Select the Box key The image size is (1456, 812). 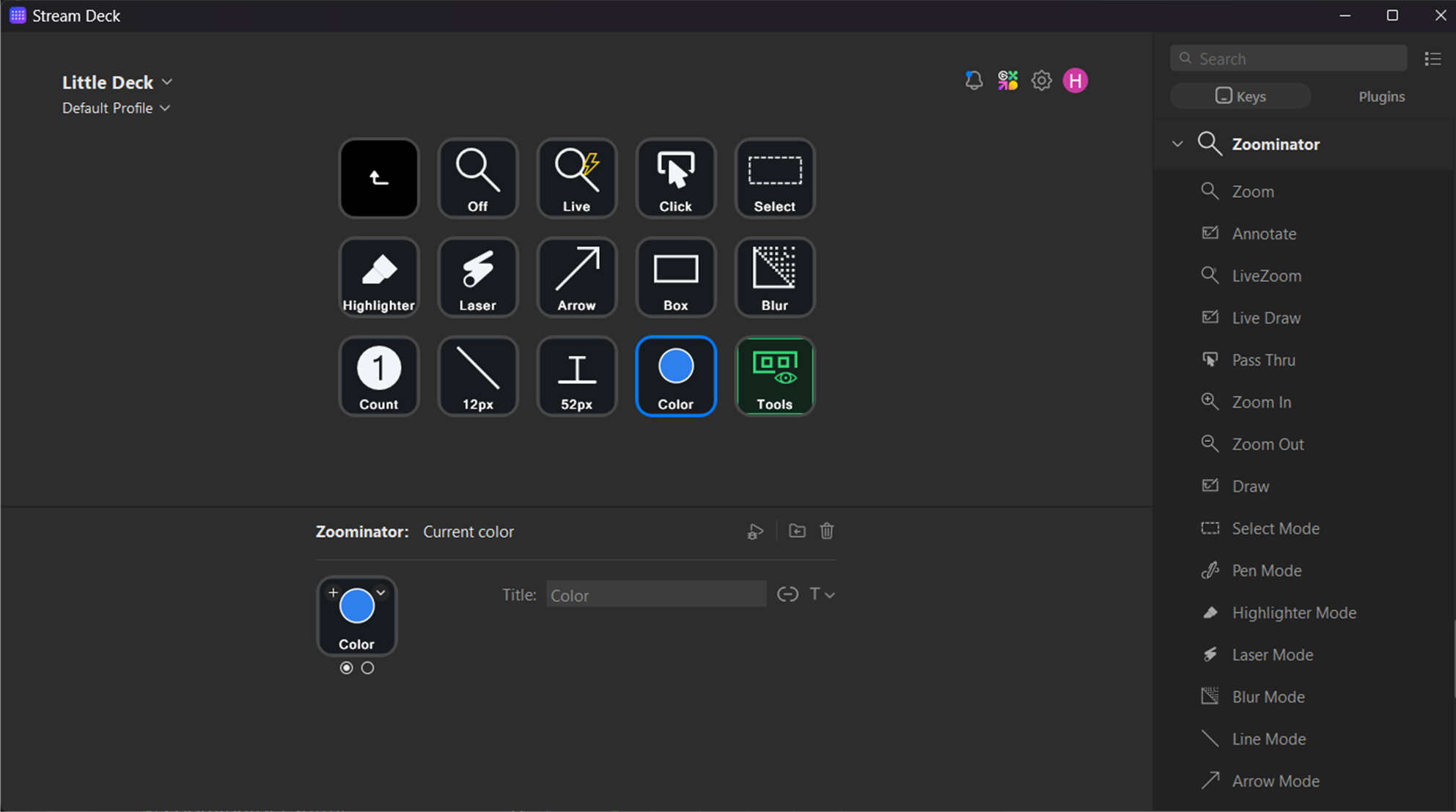[675, 277]
